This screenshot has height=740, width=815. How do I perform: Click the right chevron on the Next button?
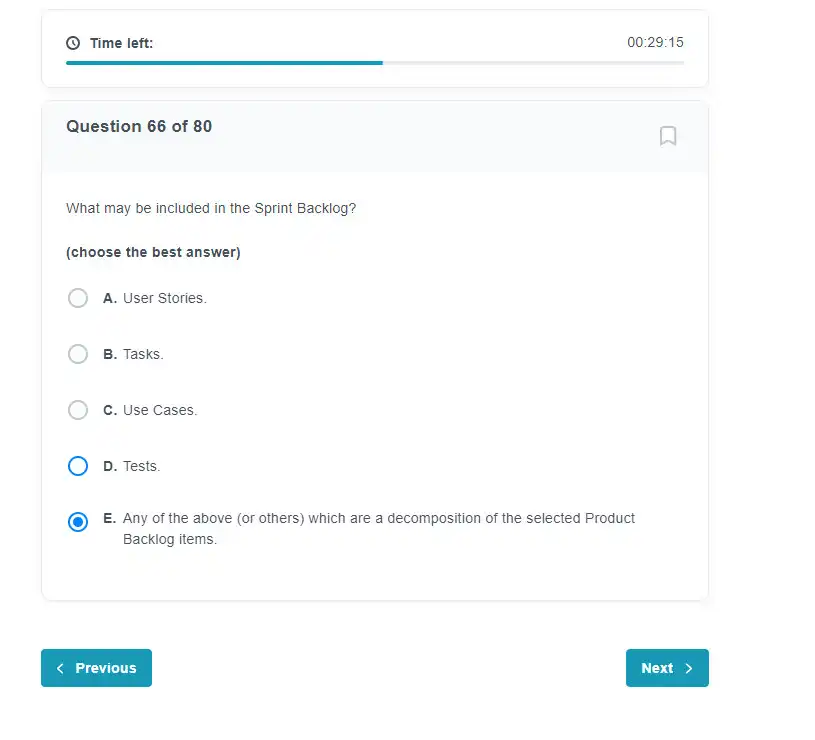click(x=689, y=668)
